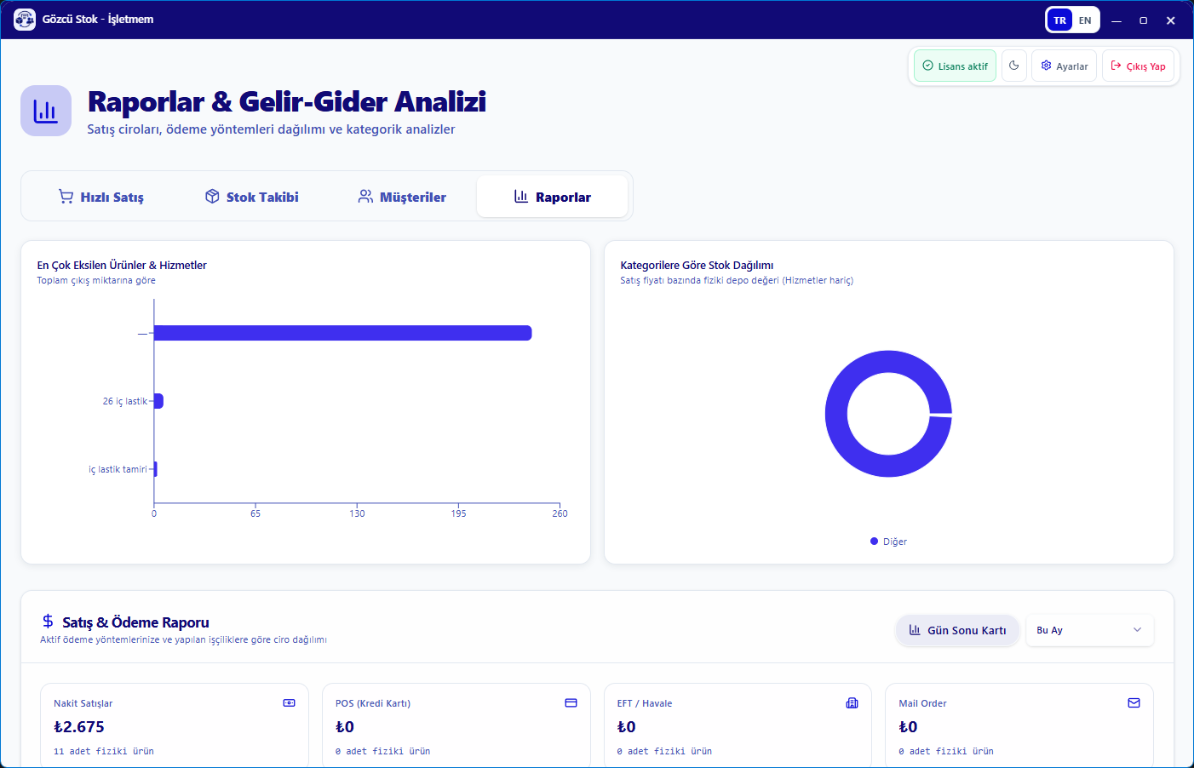Select the Raporlar tab
The height and width of the screenshot is (768, 1194).
click(x=552, y=197)
